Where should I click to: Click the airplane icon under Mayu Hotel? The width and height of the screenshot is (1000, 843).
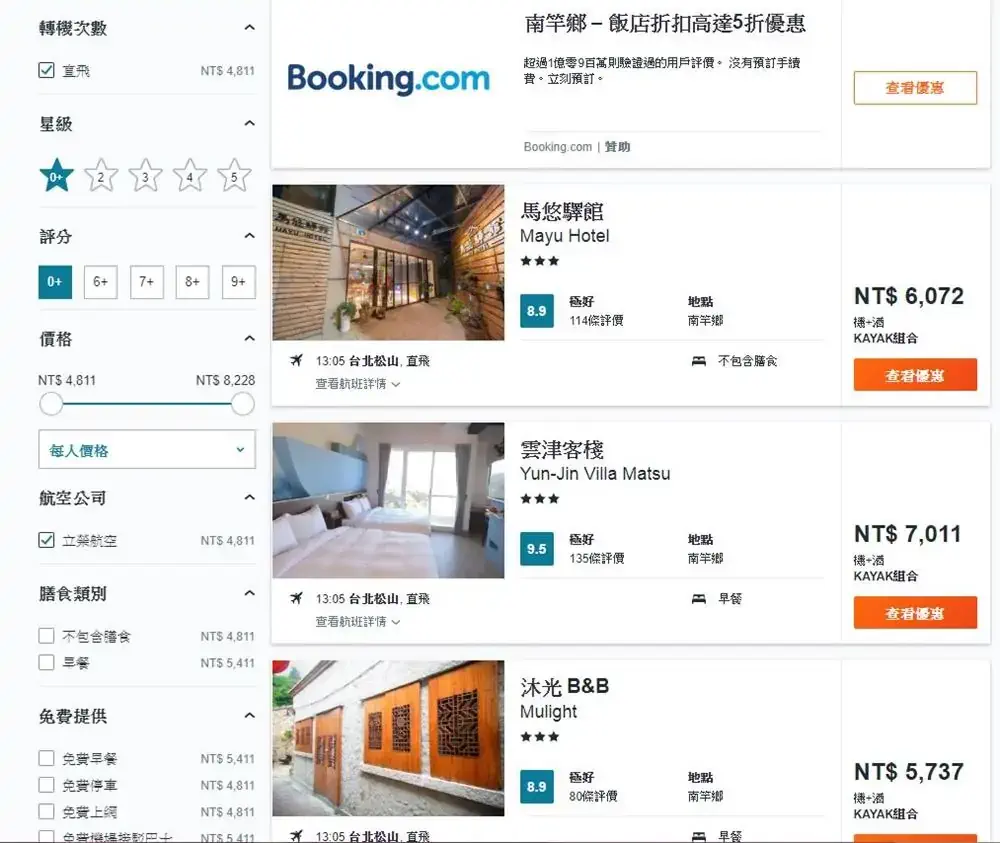296,360
